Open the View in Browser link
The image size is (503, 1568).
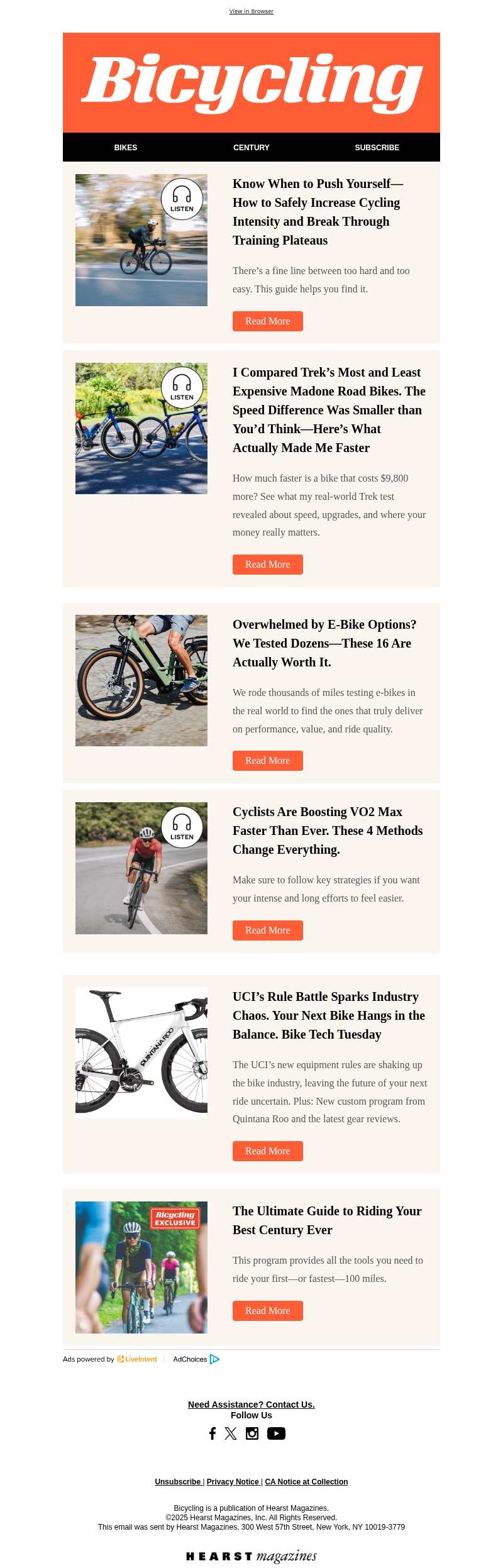click(251, 11)
